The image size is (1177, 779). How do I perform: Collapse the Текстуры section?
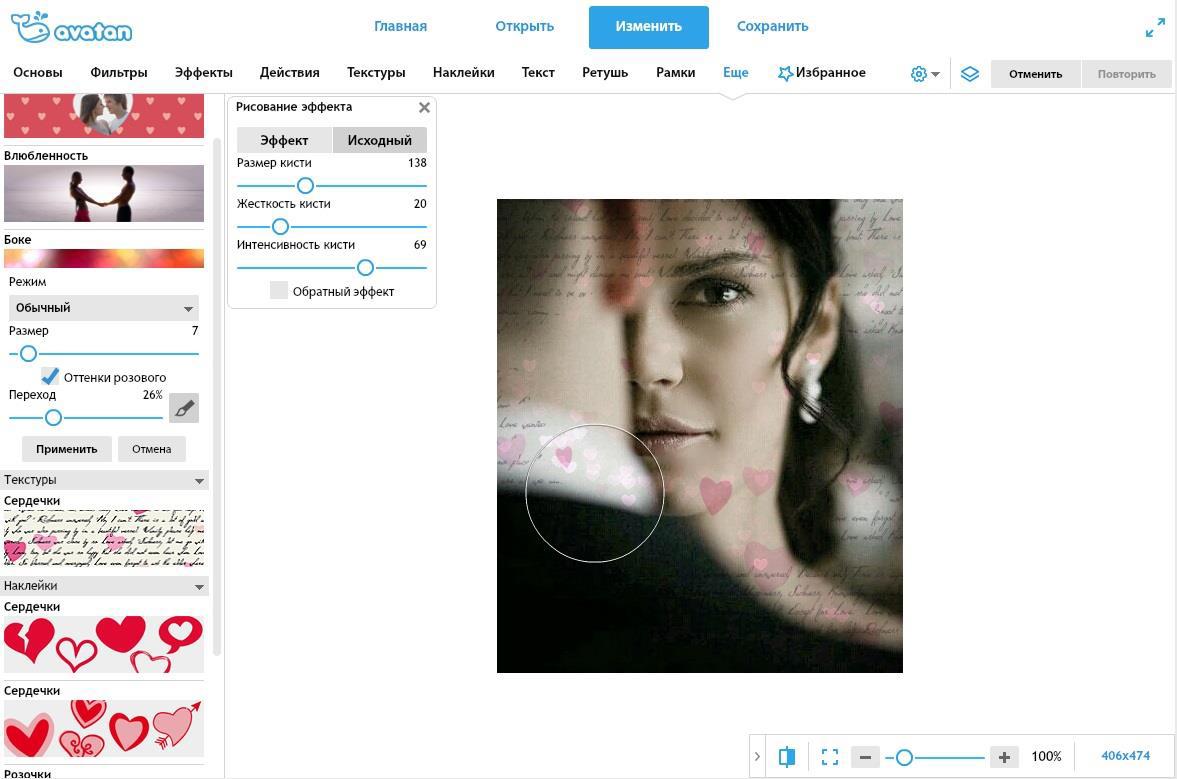pyautogui.click(x=199, y=481)
